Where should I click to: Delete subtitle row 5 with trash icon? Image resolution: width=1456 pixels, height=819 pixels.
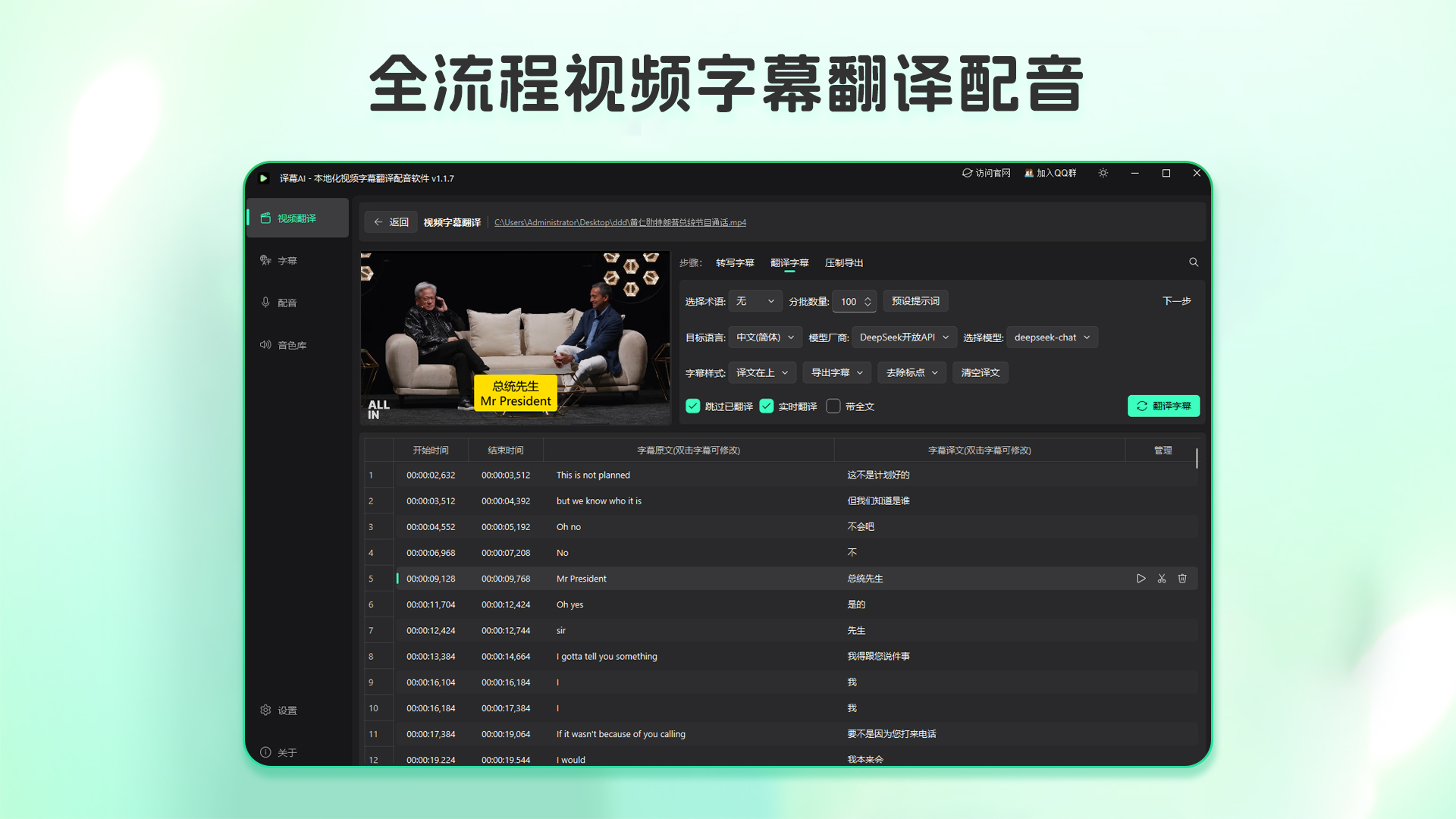point(1182,579)
